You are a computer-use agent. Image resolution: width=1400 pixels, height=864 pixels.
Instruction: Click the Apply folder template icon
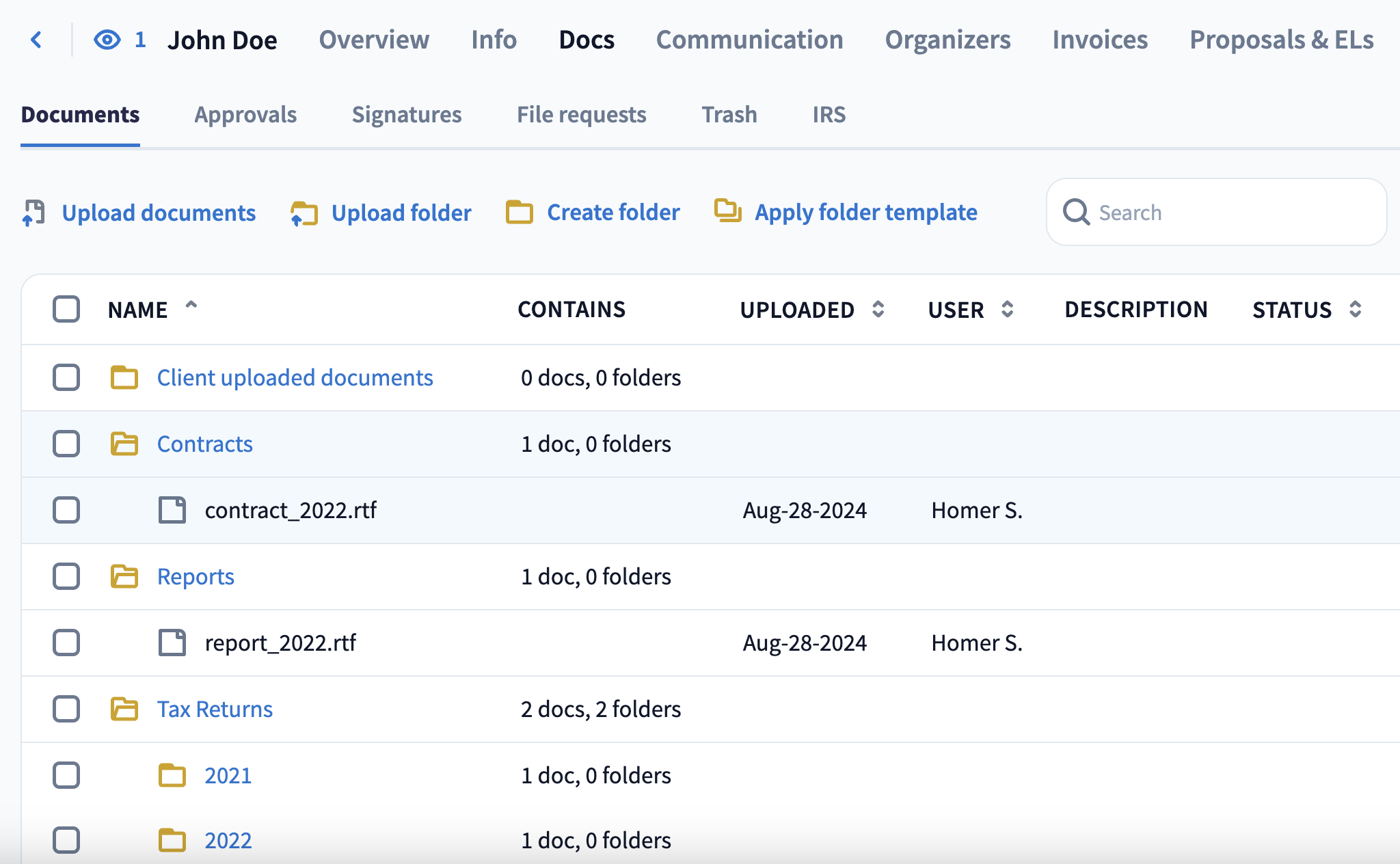tap(728, 211)
